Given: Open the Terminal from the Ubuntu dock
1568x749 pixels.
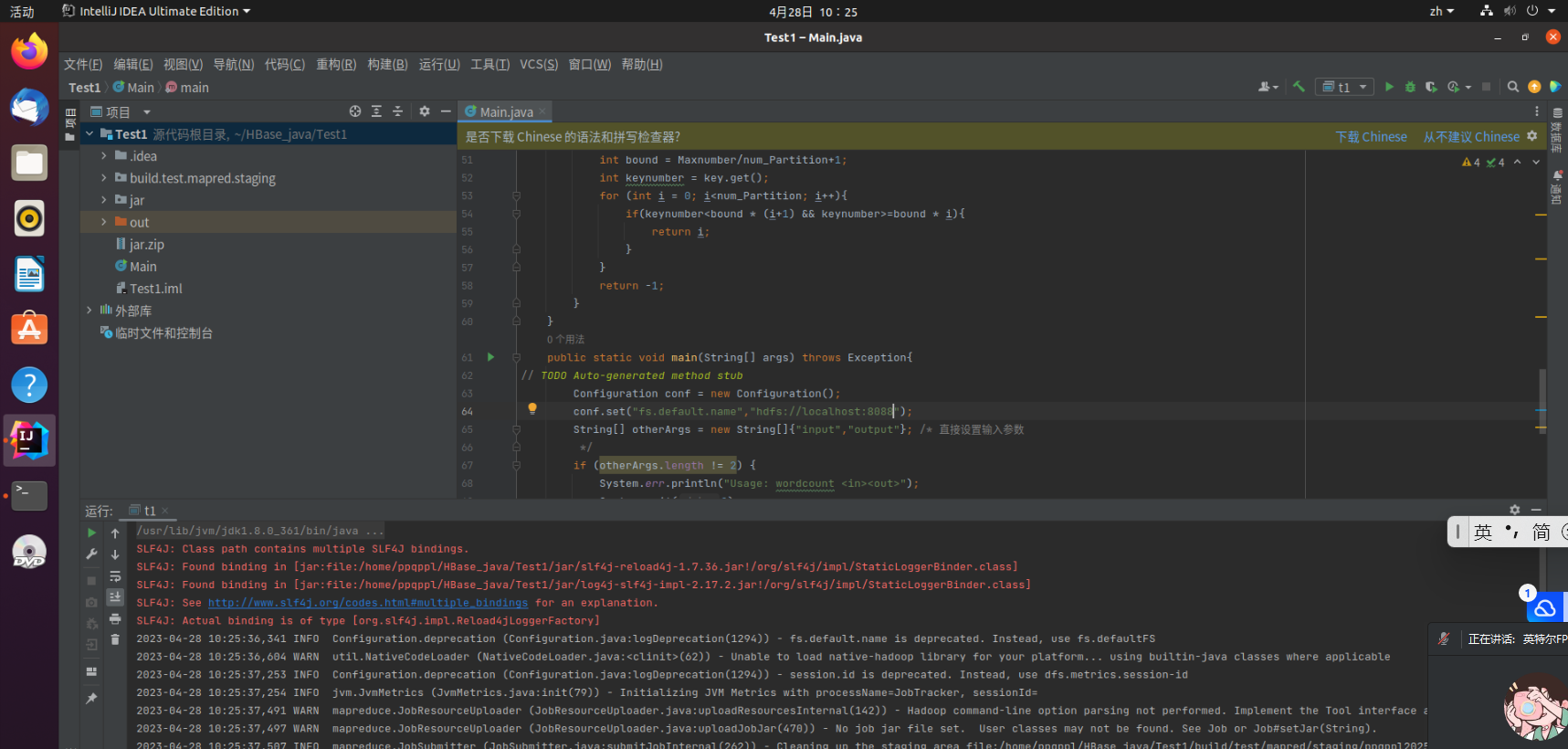Looking at the screenshot, I should (x=29, y=496).
